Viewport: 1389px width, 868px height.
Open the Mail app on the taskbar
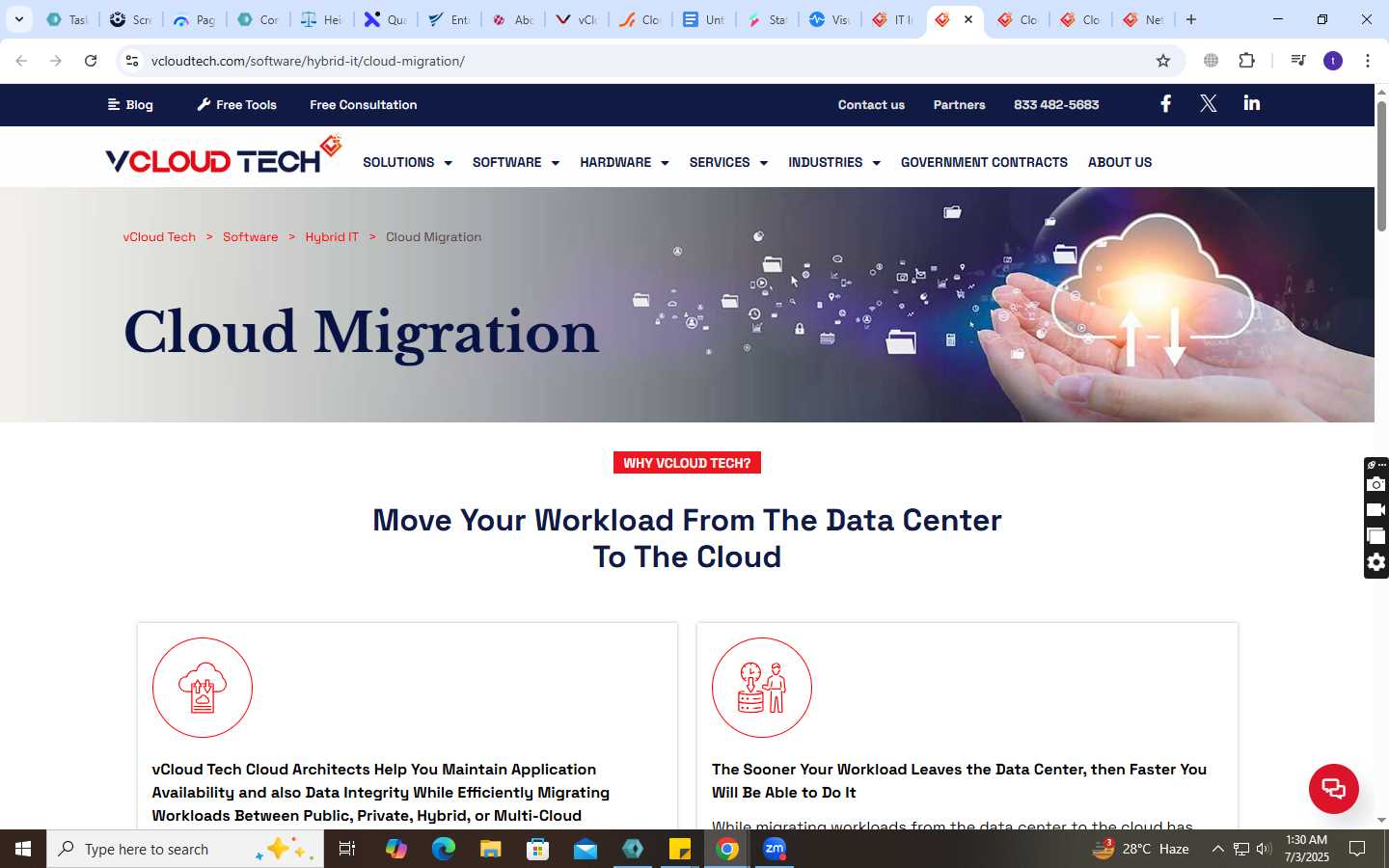pos(585,849)
